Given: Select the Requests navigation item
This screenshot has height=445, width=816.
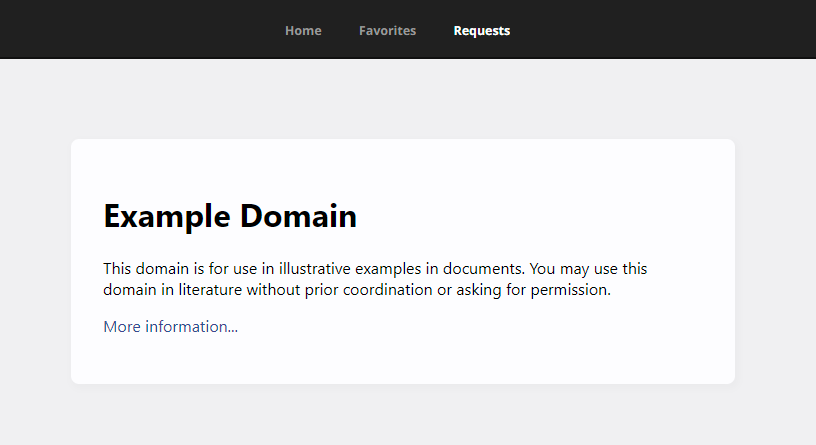Looking at the screenshot, I should (481, 31).
